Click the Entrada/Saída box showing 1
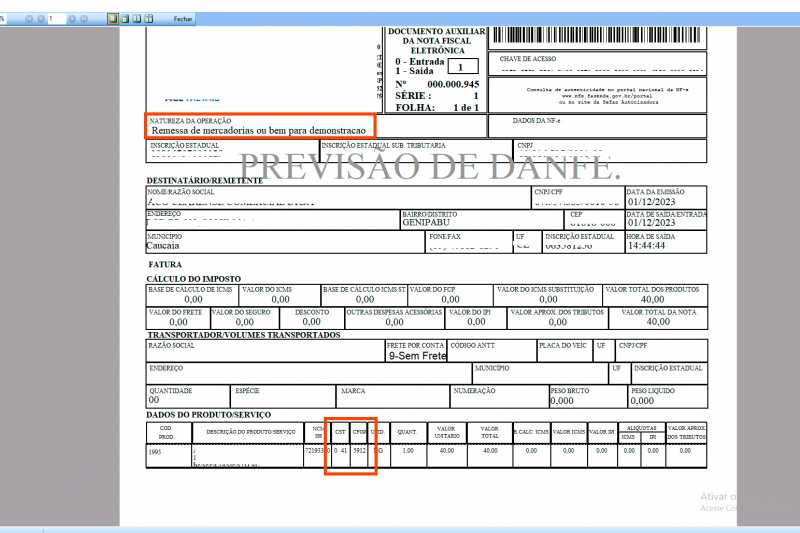This screenshot has width=800, height=533. pyautogui.click(x=463, y=66)
